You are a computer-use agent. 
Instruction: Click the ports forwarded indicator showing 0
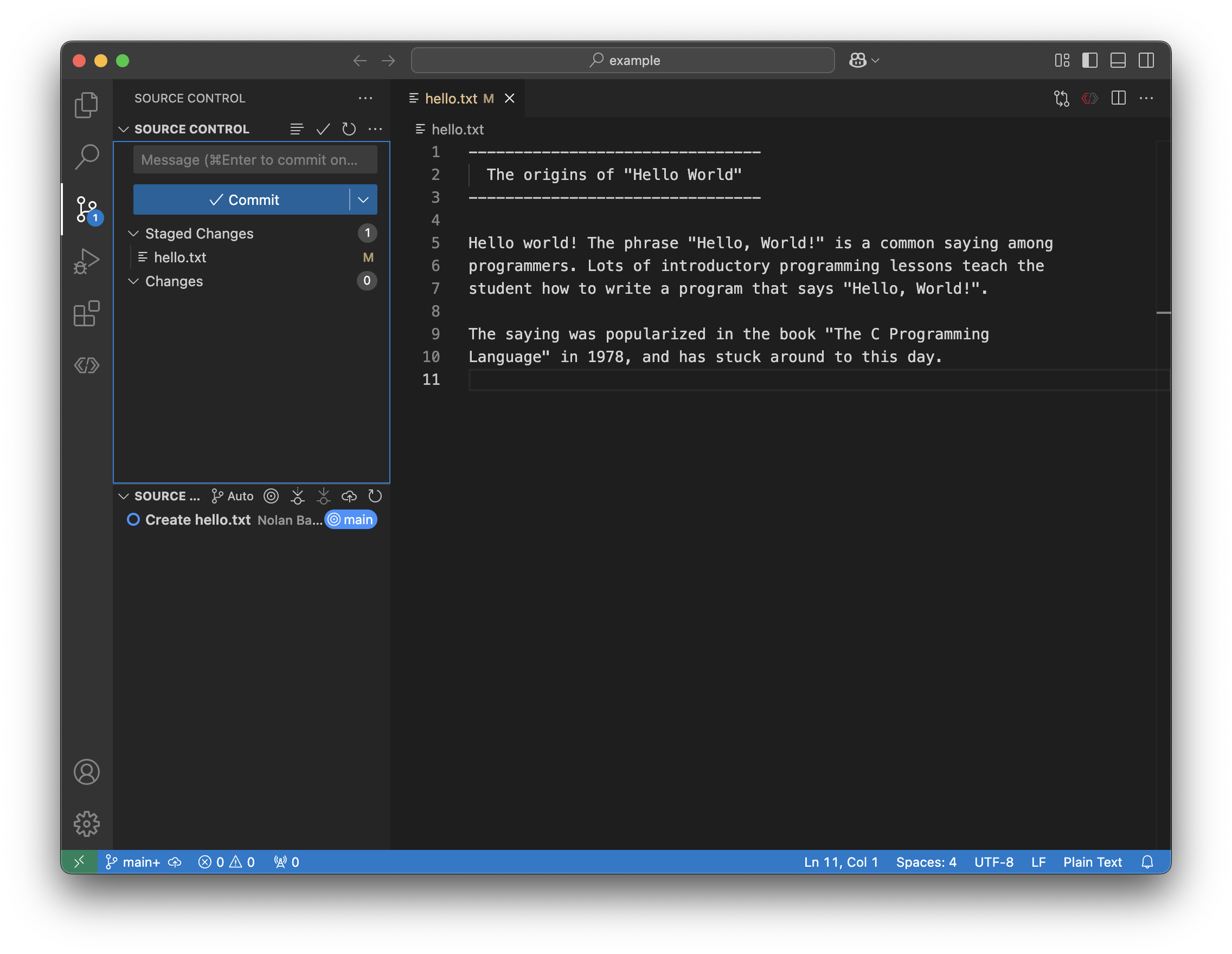click(x=286, y=862)
